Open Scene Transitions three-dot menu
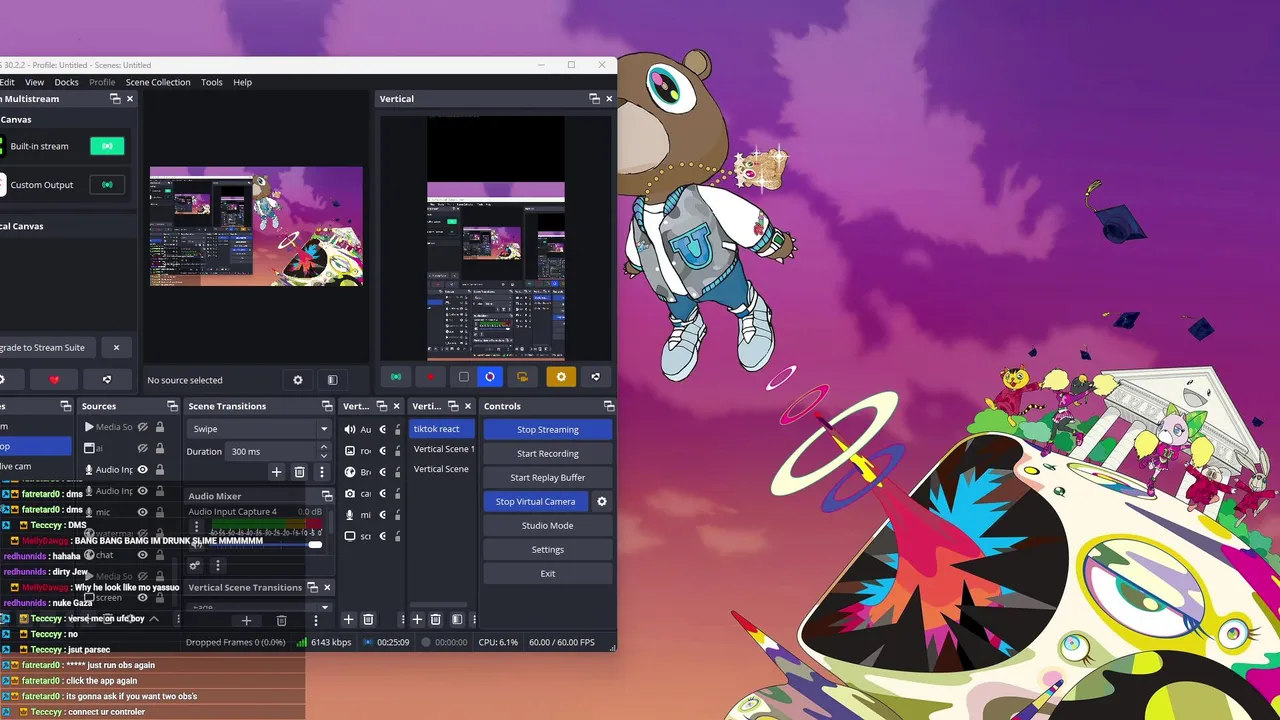The height and width of the screenshot is (720, 1280). tap(321, 472)
